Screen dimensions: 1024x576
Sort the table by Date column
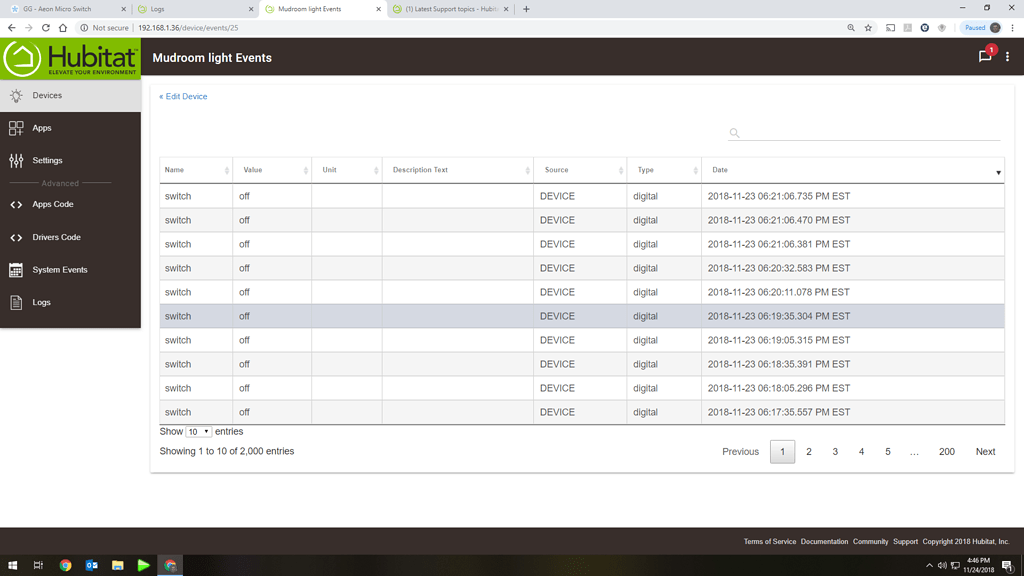coord(852,171)
